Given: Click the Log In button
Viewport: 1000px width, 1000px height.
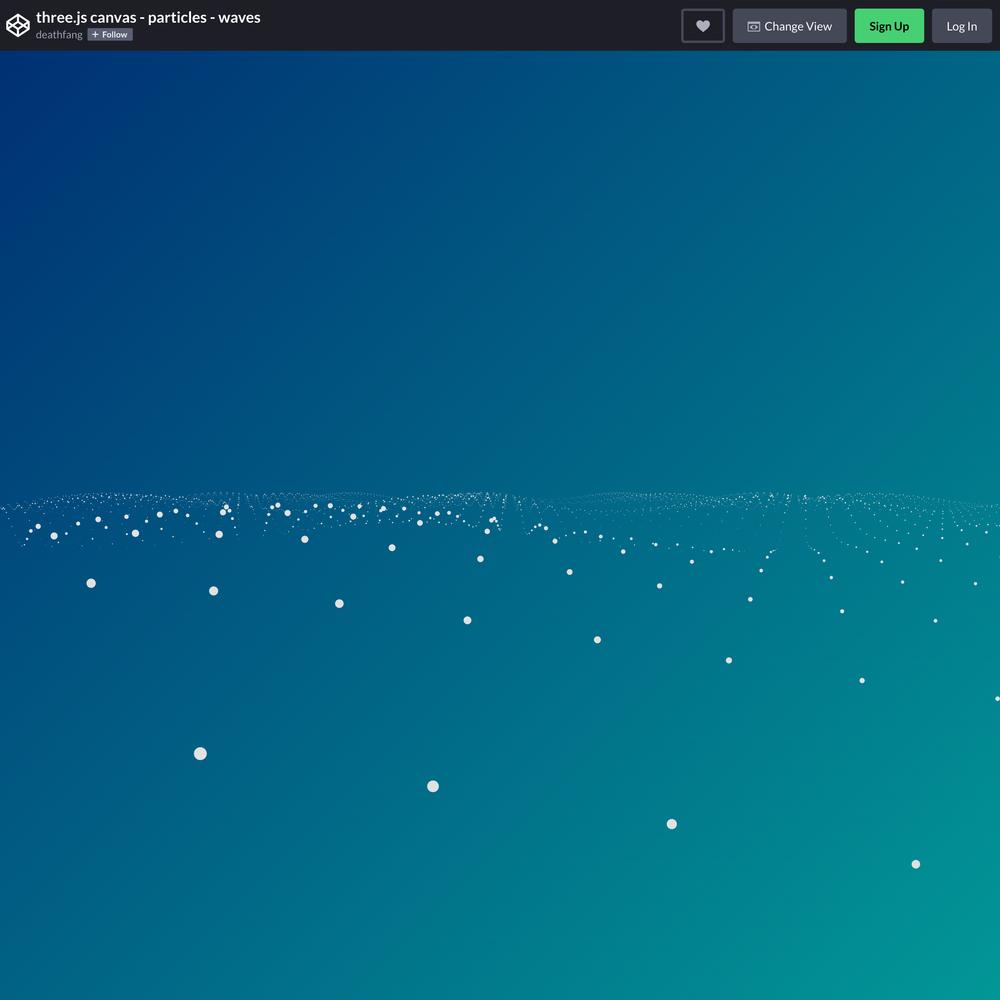Looking at the screenshot, I should [x=962, y=26].
